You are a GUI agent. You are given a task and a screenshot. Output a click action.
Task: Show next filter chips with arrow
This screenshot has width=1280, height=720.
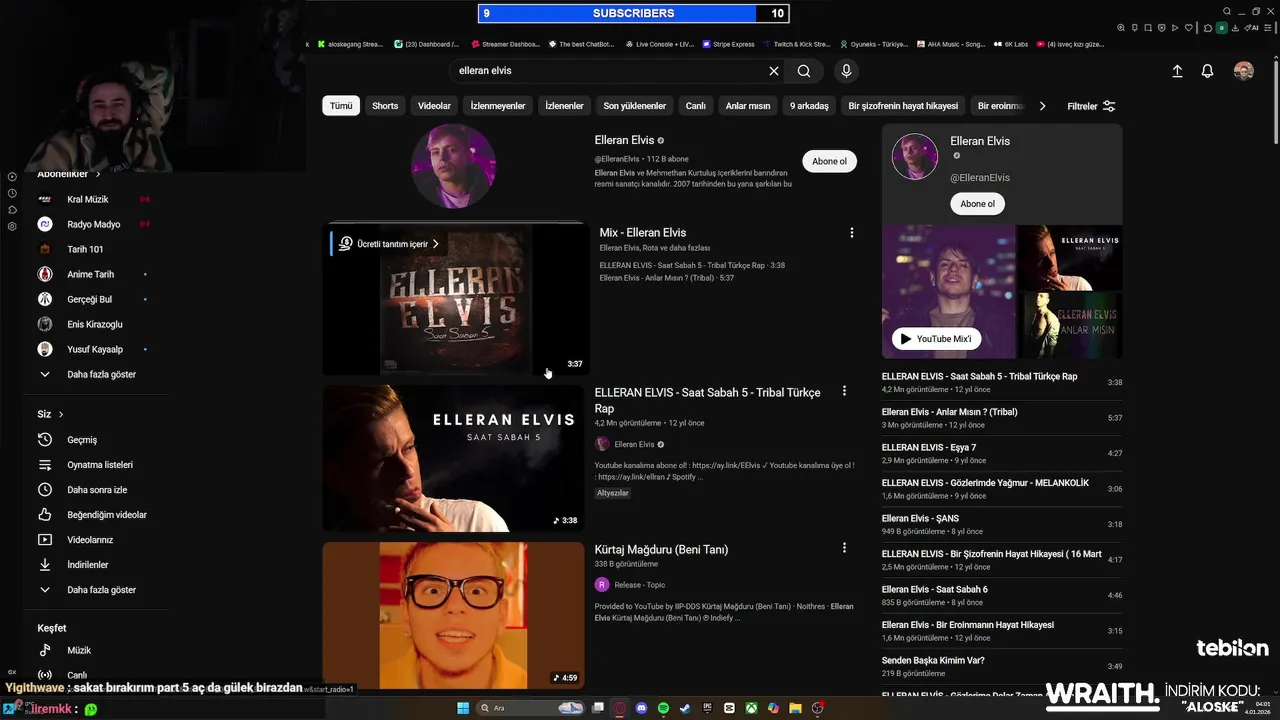1043,106
